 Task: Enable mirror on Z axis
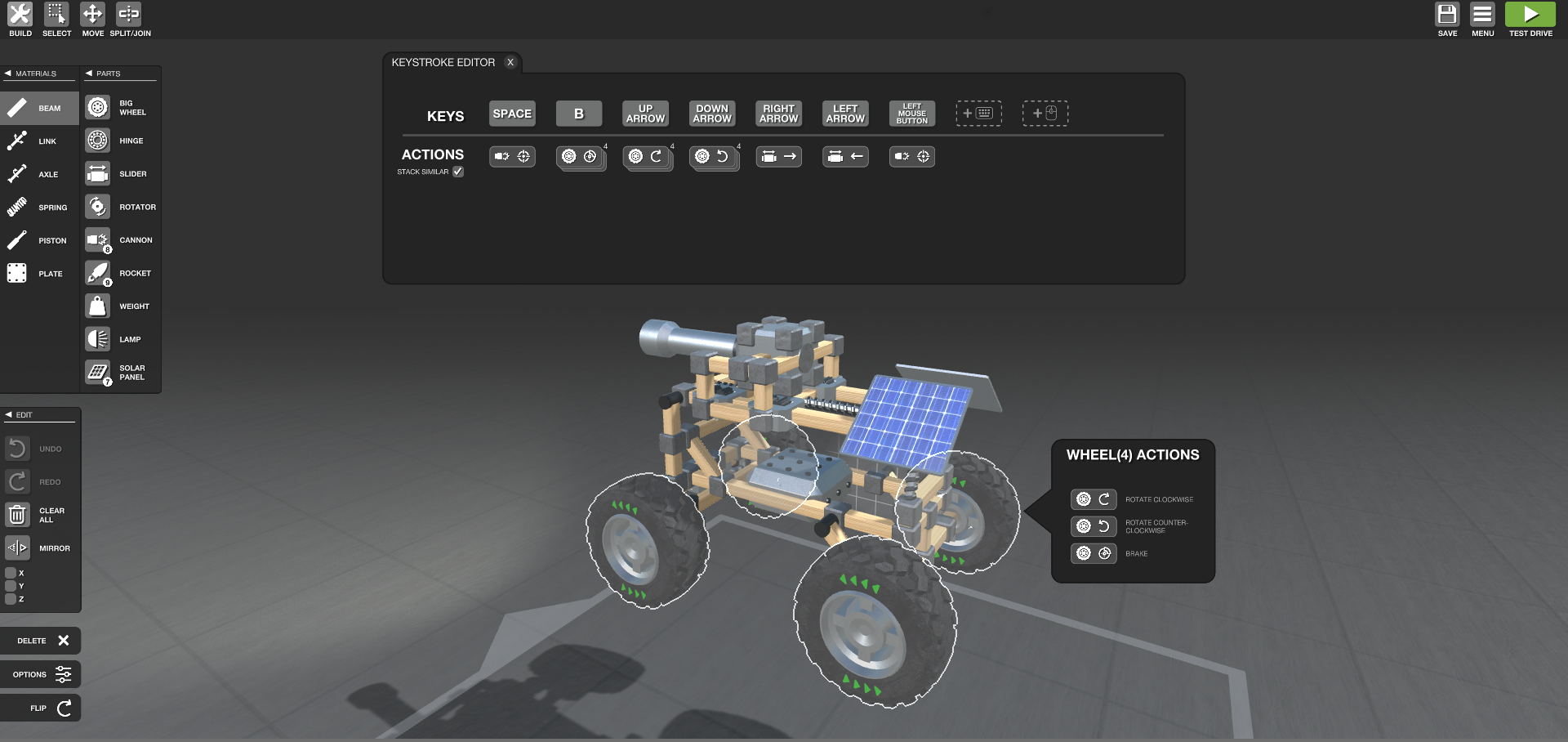tap(11, 599)
